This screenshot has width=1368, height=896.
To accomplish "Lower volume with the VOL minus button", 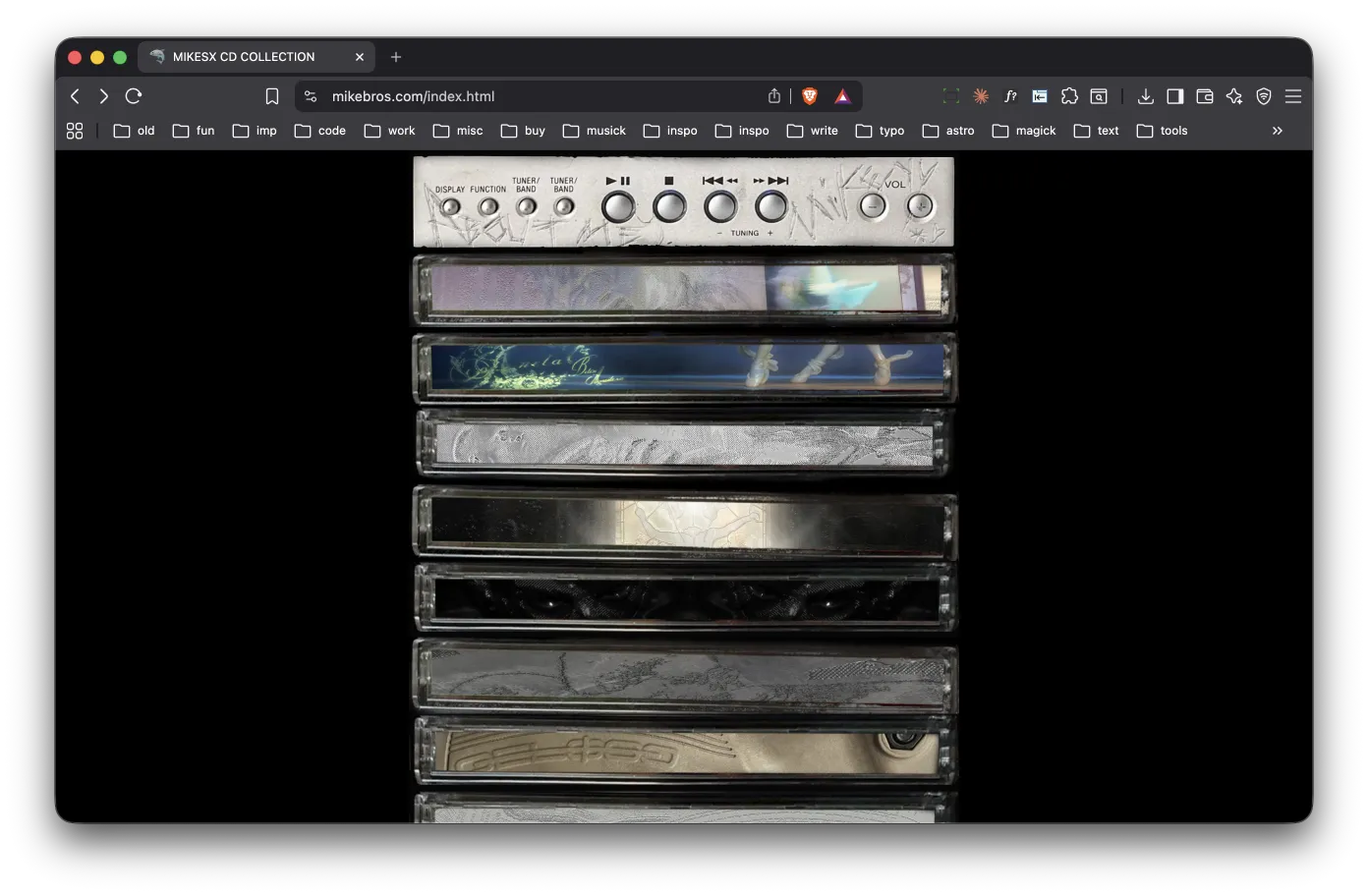I will pyautogui.click(x=873, y=206).
